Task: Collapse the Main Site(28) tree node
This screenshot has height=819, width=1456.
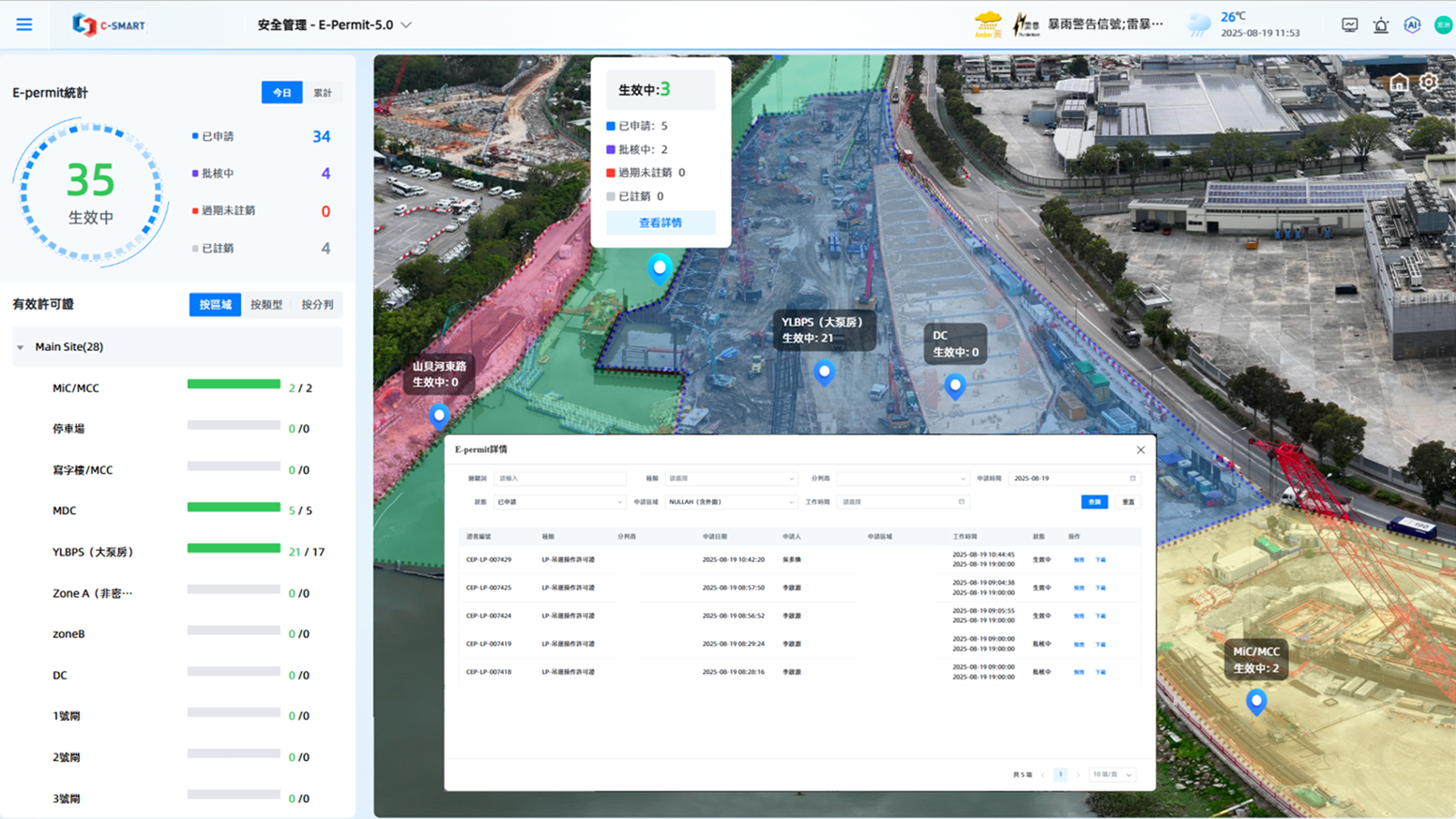Action: tap(21, 347)
